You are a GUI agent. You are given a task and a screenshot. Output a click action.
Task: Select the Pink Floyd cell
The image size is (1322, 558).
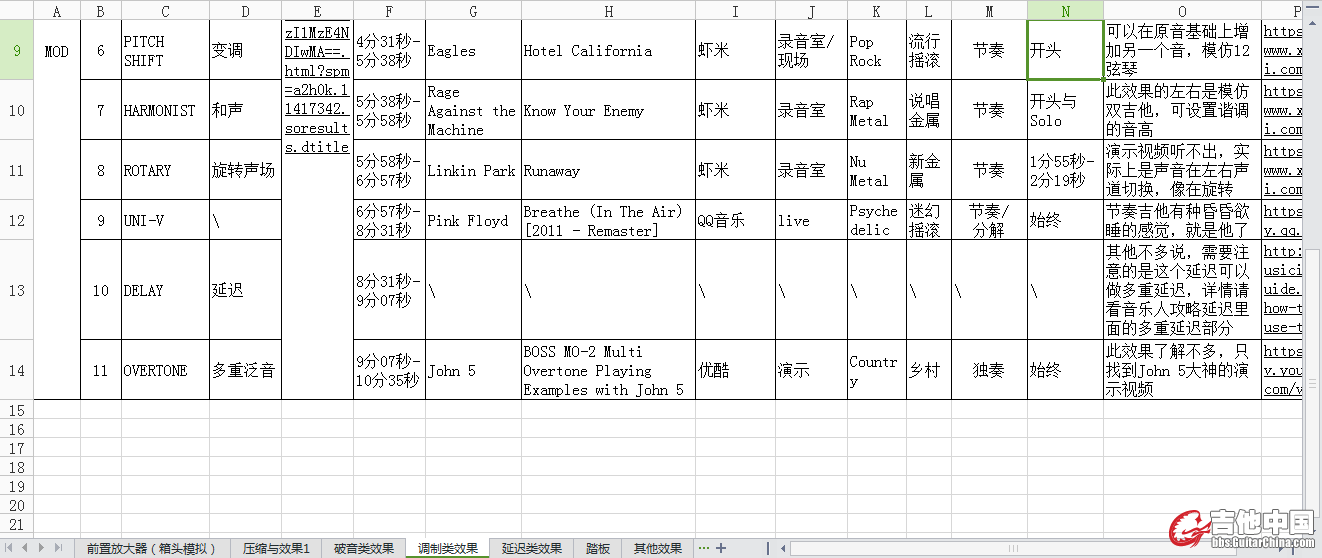(473, 220)
